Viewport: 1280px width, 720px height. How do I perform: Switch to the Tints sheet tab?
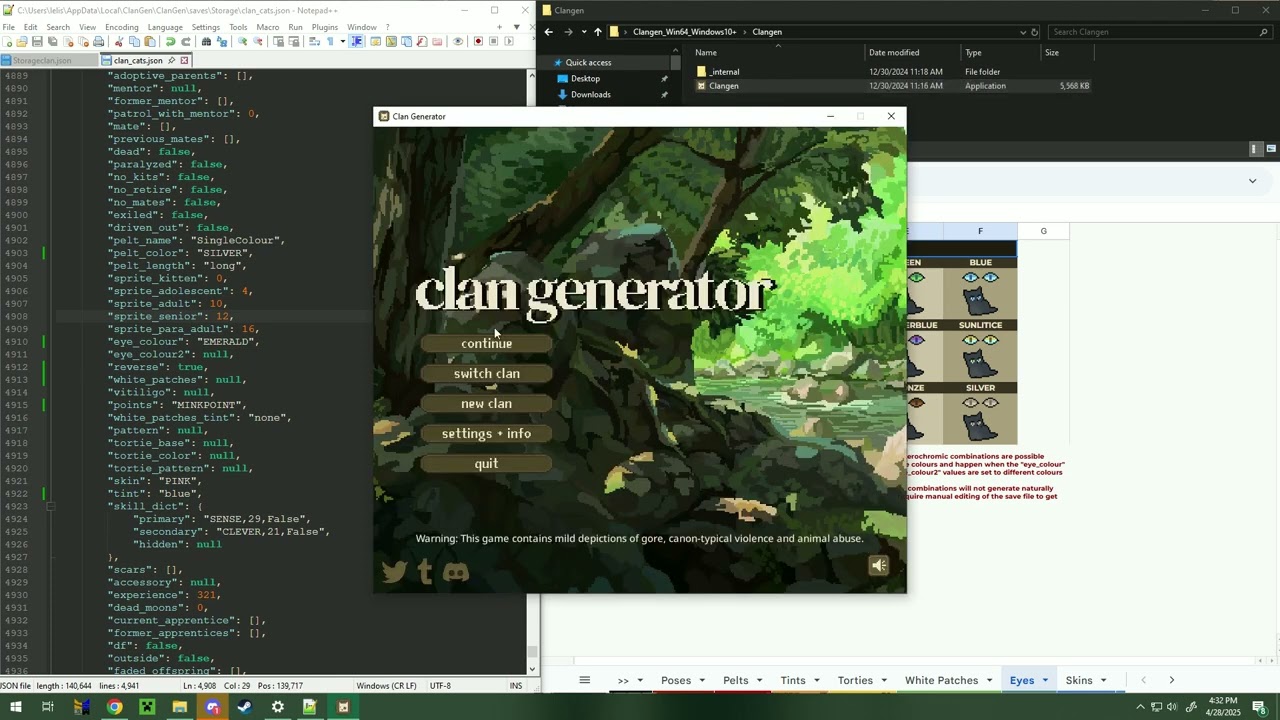[793, 680]
